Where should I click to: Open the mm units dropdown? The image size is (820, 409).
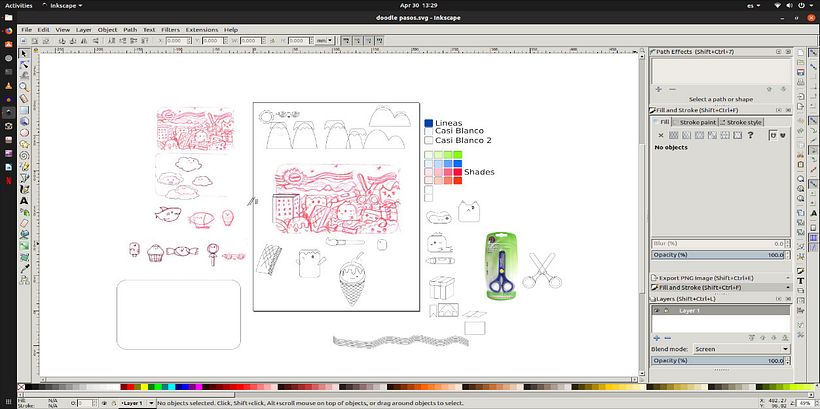[x=324, y=40]
